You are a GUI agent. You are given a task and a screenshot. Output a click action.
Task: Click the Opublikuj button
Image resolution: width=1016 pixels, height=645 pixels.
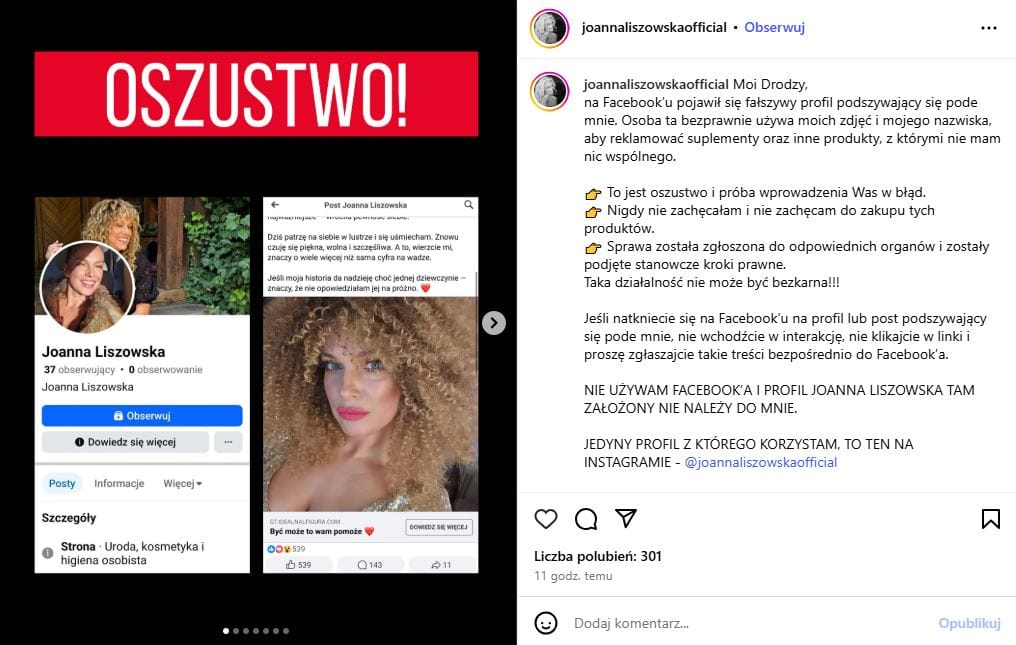pyautogui.click(x=969, y=623)
